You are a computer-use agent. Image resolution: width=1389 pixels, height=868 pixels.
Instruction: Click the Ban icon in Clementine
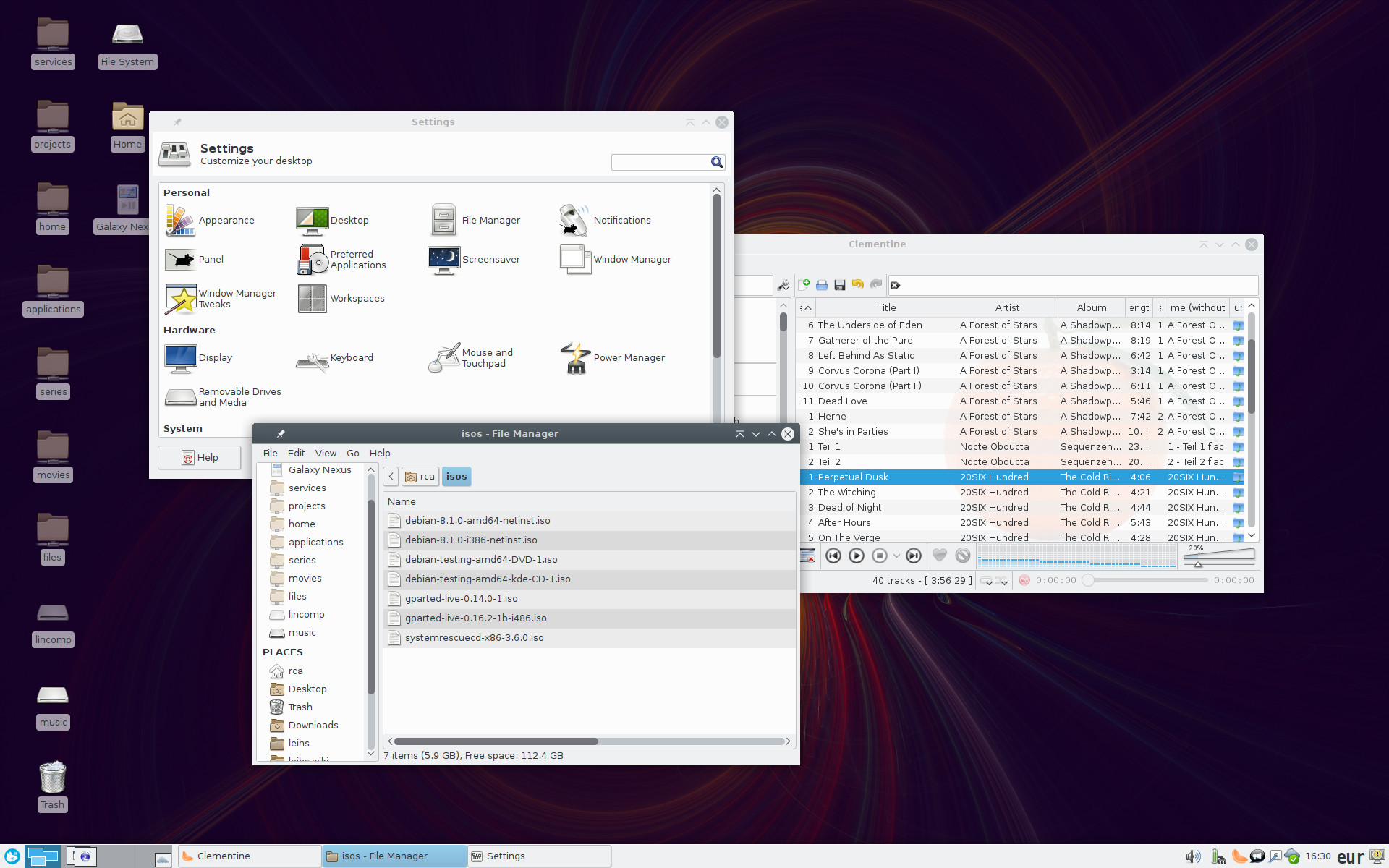[x=963, y=556]
